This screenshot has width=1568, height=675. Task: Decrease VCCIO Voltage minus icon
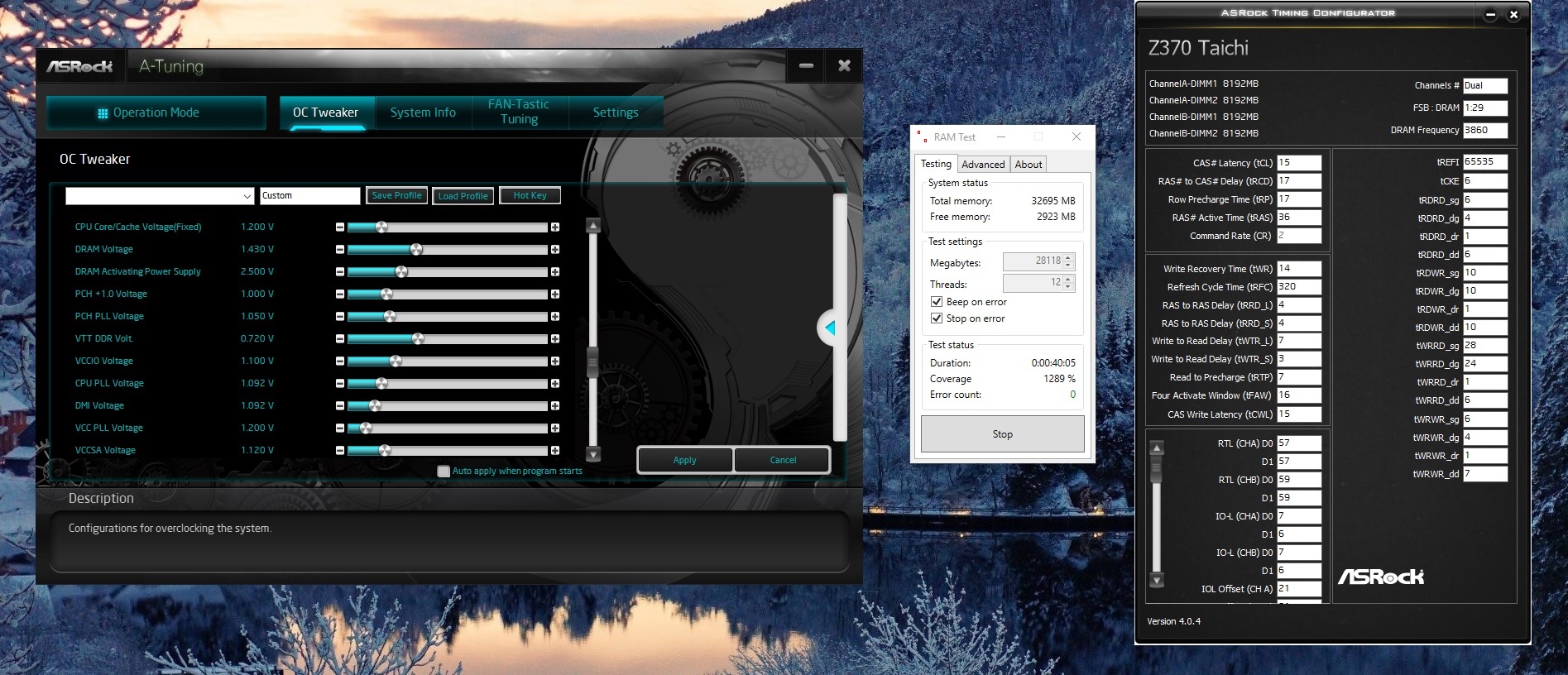point(340,361)
